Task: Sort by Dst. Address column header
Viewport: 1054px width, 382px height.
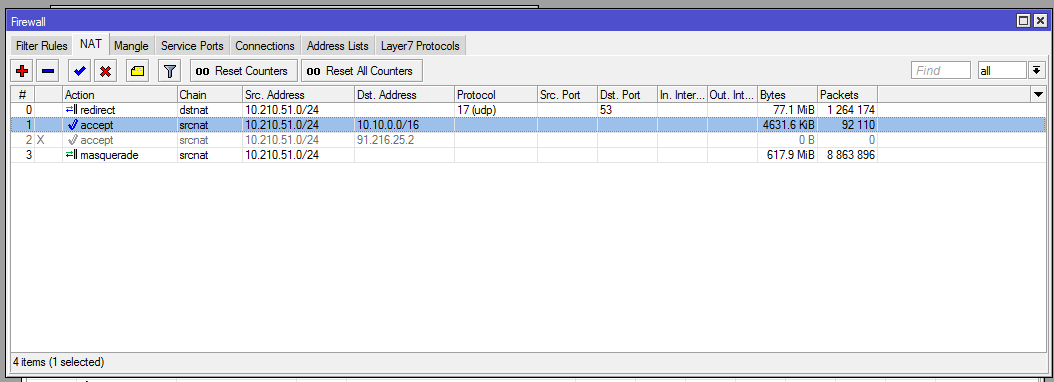Action: (x=404, y=95)
